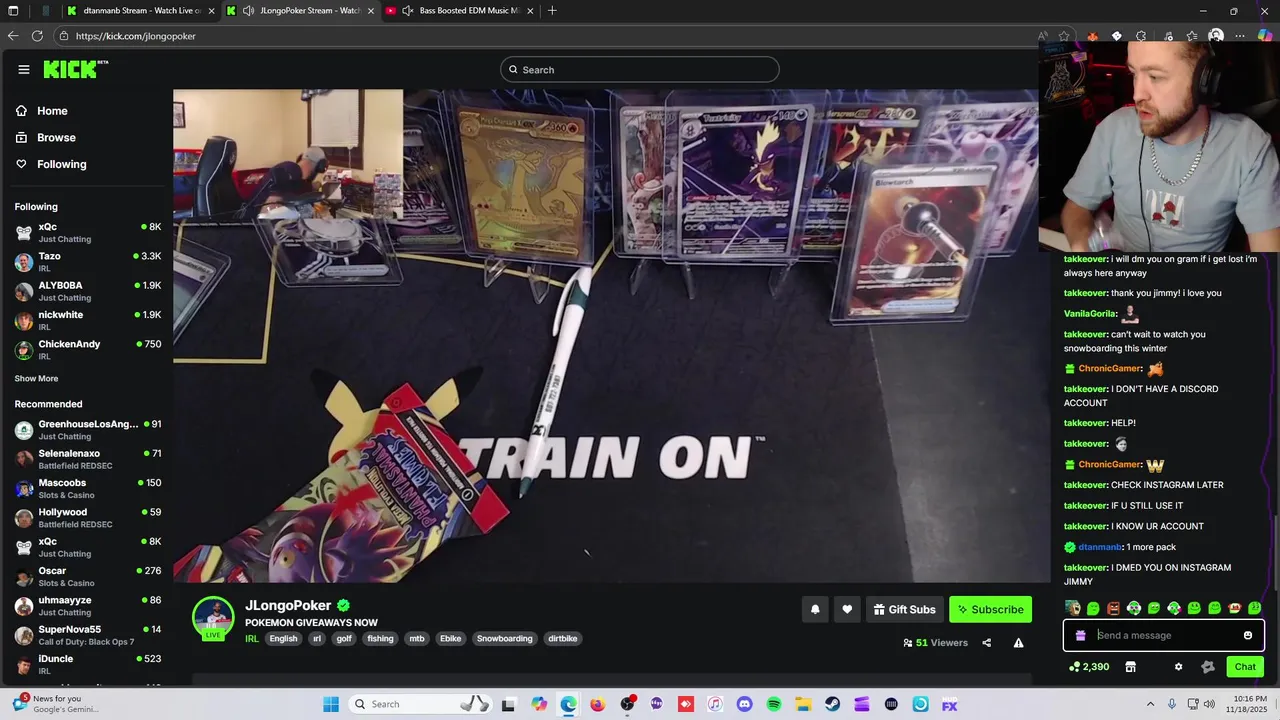Viewport: 1280px width, 720px height.
Task: Open the Kick hamburger menu
Action: click(x=24, y=69)
